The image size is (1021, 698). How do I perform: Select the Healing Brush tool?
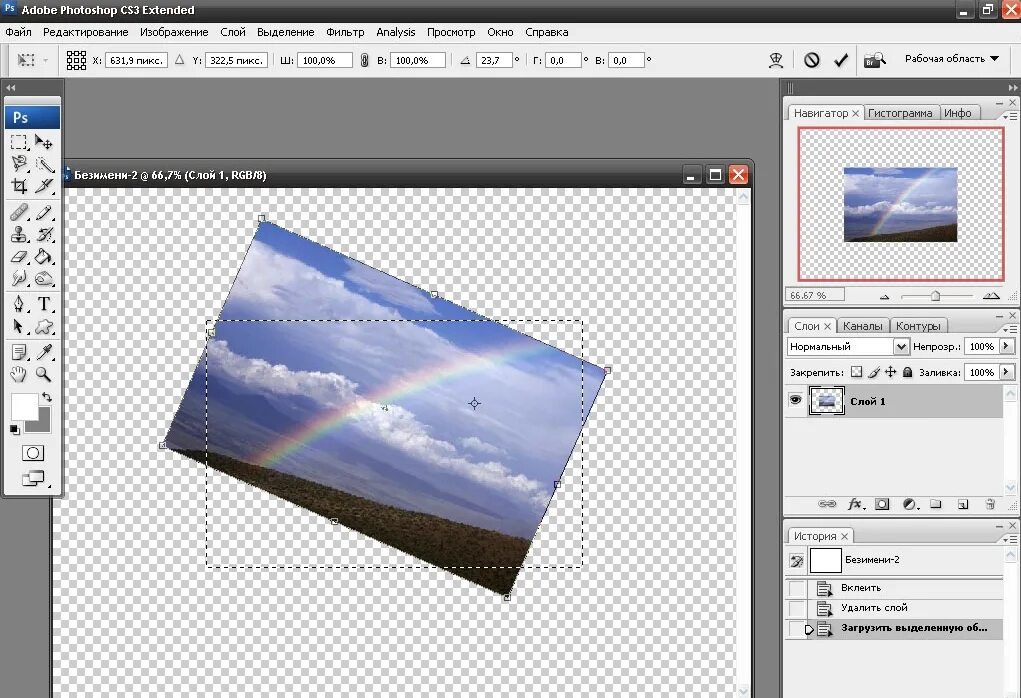point(19,212)
